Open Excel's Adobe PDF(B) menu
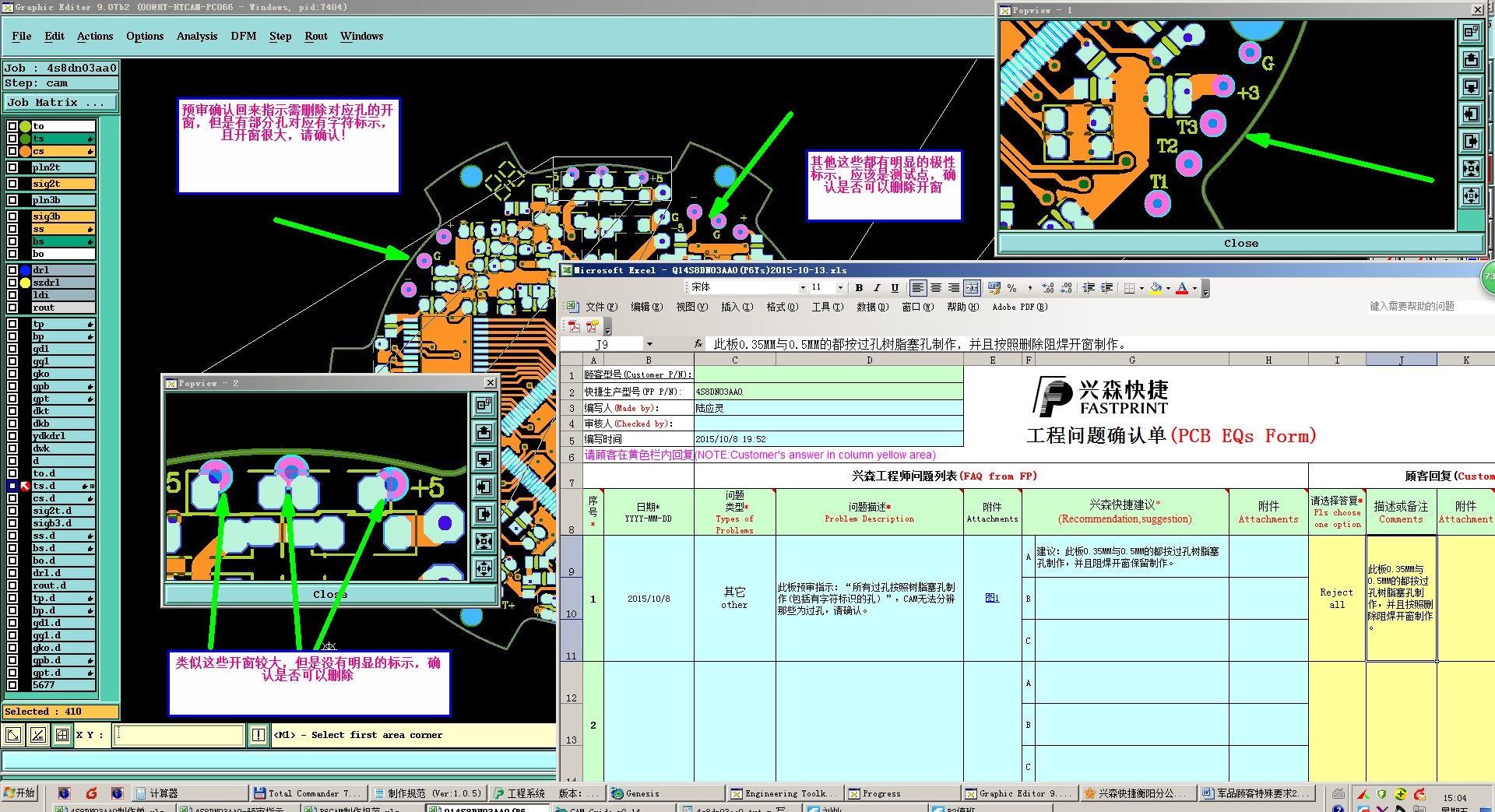The width and height of the screenshot is (1495, 812). [1019, 307]
